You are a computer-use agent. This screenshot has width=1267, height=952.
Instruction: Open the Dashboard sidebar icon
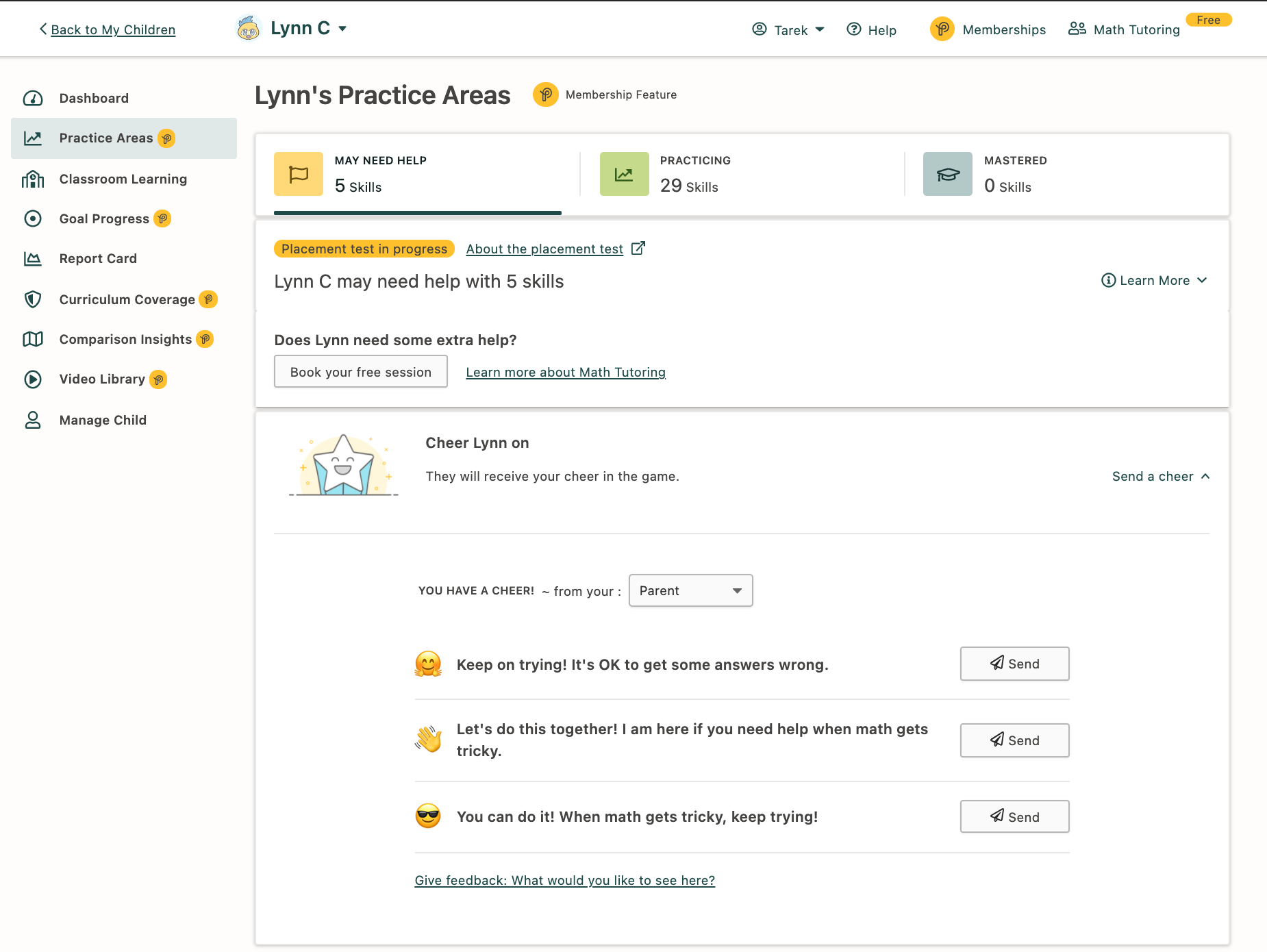pyautogui.click(x=33, y=98)
